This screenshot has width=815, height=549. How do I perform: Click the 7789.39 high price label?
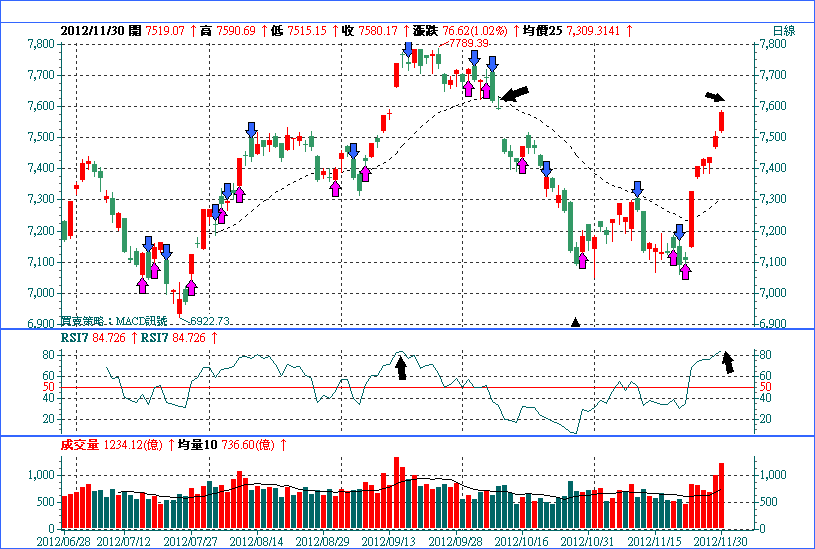(467, 44)
